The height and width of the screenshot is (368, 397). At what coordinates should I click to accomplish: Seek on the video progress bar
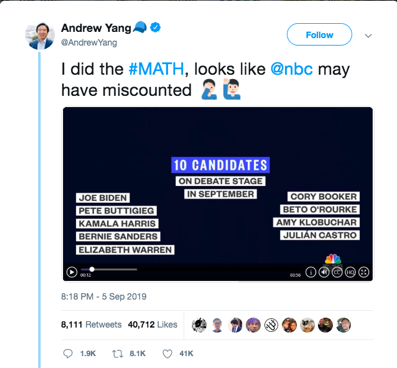coord(109,269)
